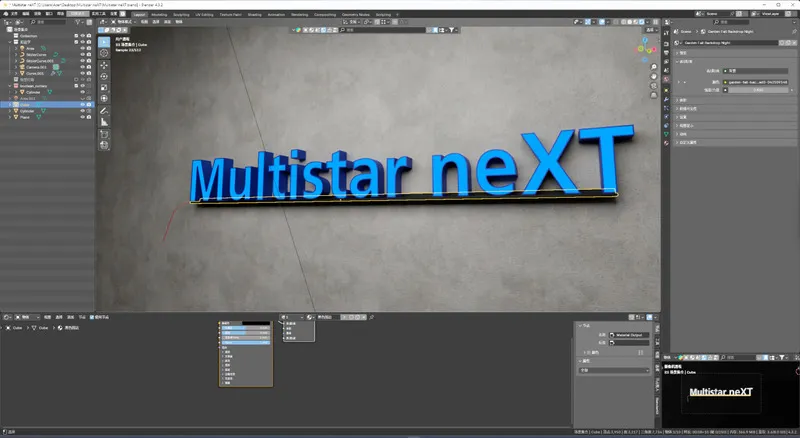Expand the Plane tree item
The height and width of the screenshot is (438, 800).
(10, 117)
